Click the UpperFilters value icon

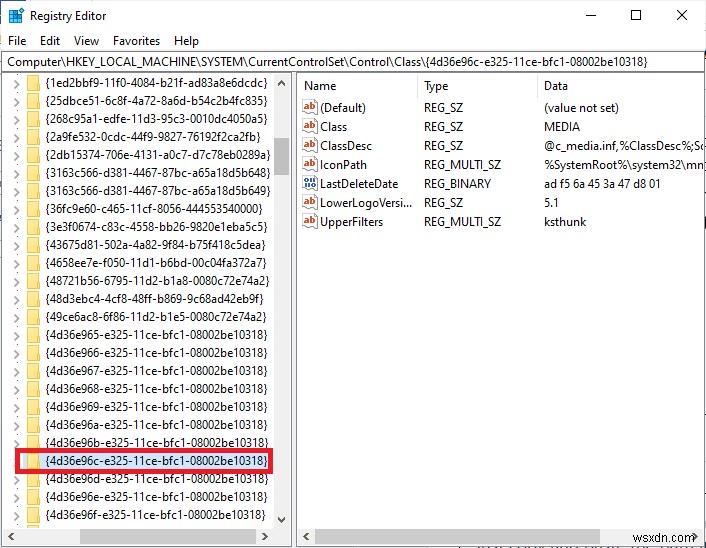click(309, 221)
